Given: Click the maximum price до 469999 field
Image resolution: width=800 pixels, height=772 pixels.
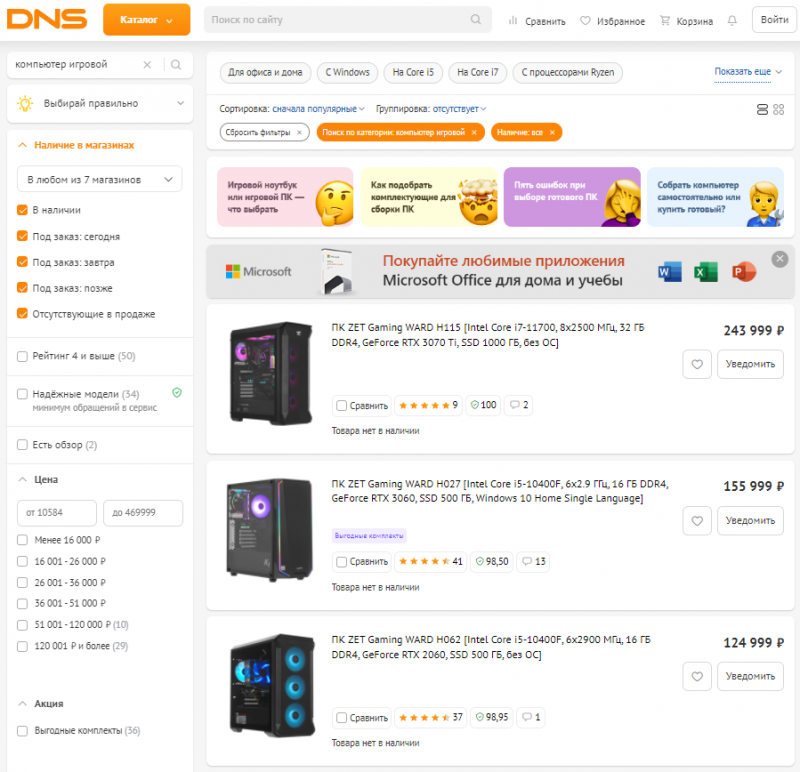Looking at the screenshot, I should coord(143,513).
